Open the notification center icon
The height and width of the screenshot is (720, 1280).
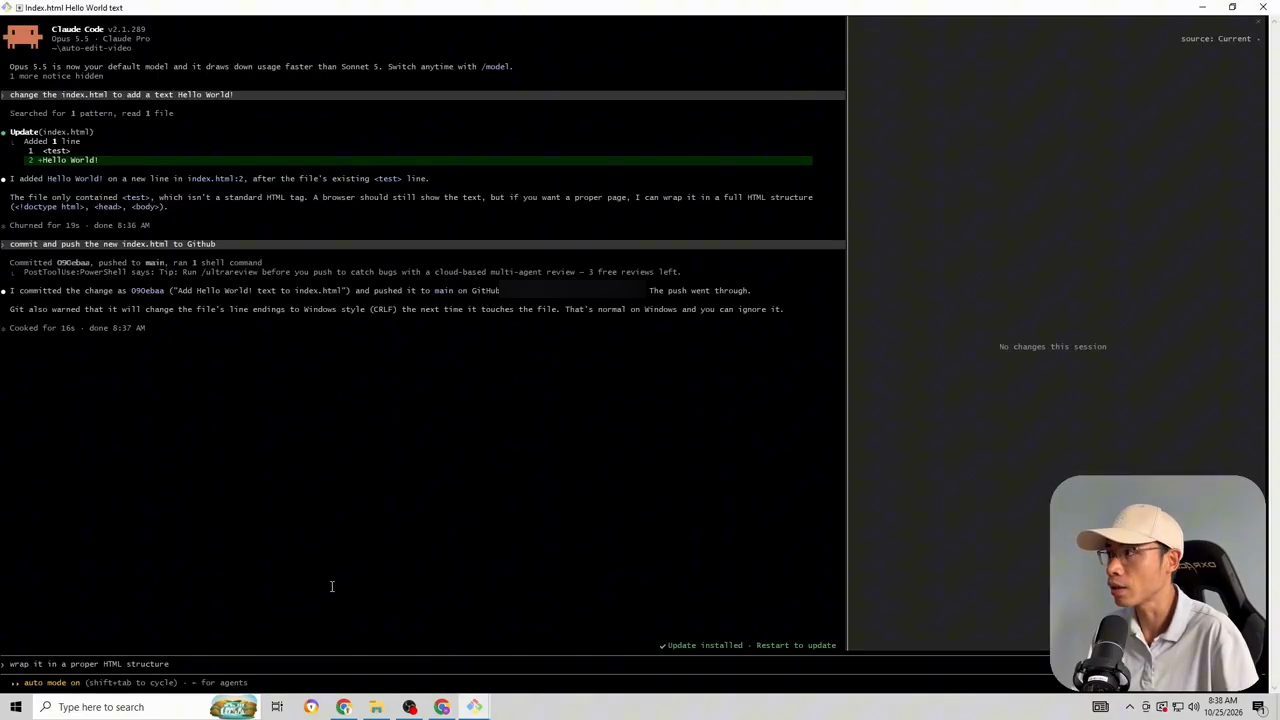pos(1259,707)
